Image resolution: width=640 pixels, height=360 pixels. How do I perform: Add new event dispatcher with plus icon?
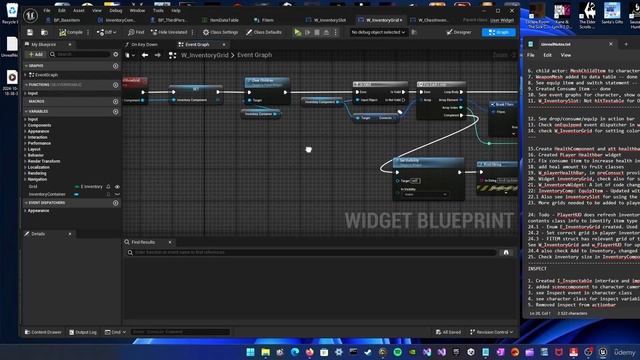pyautogui.click(x=116, y=203)
